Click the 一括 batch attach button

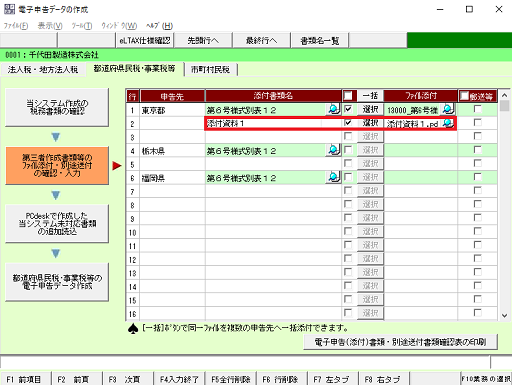[x=370, y=96]
